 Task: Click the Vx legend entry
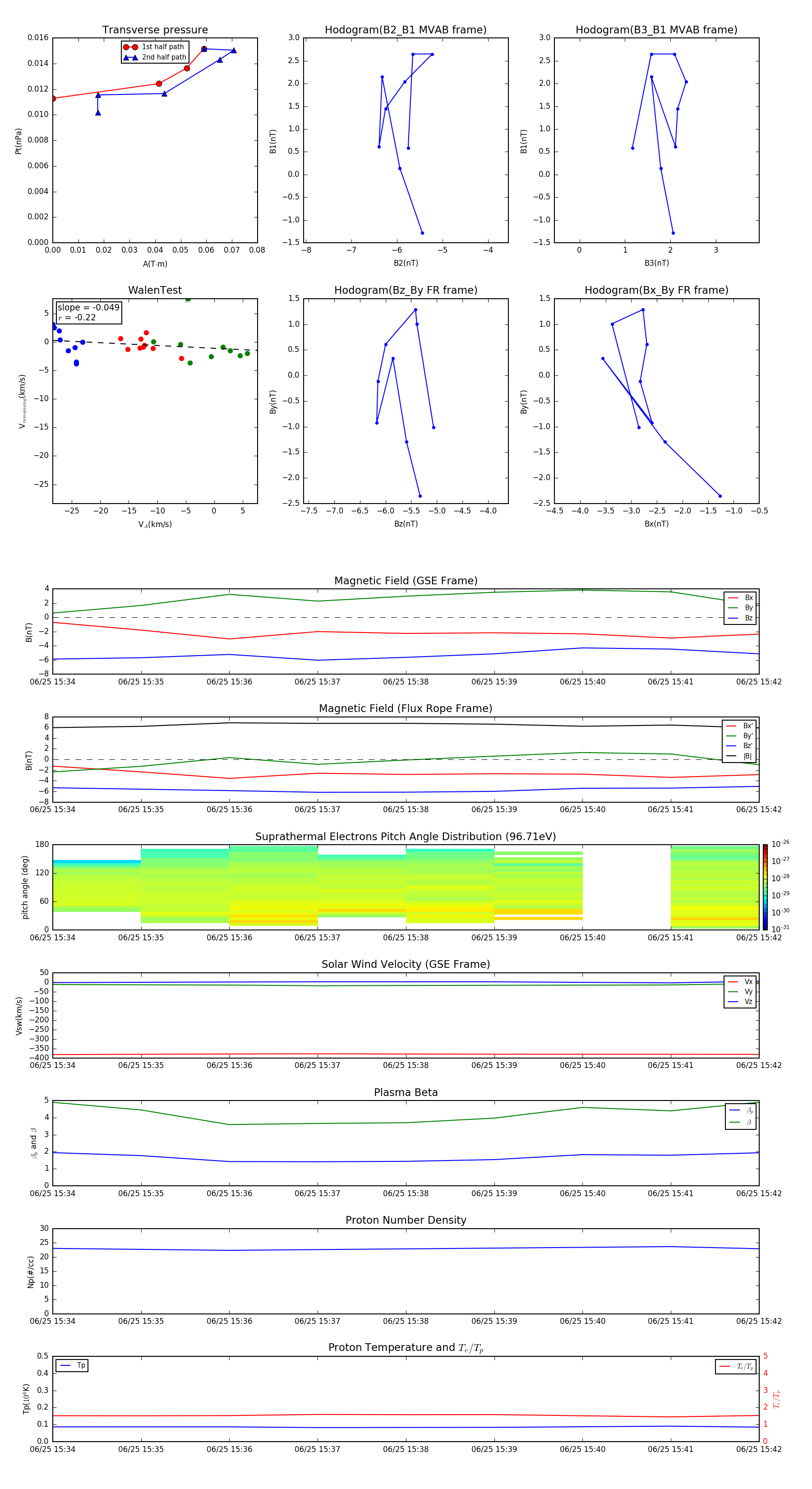(740, 981)
